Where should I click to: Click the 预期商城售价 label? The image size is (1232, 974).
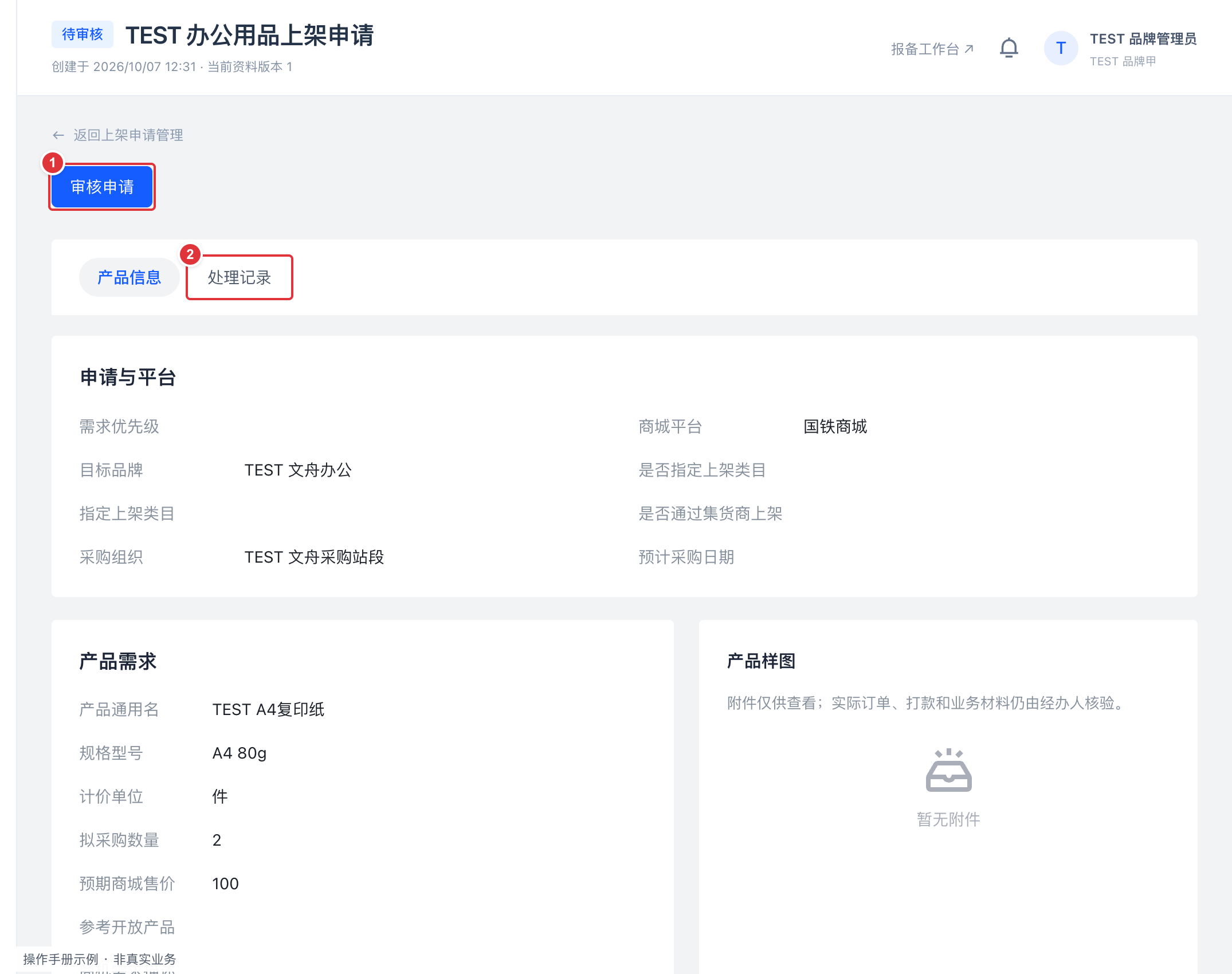click(127, 884)
